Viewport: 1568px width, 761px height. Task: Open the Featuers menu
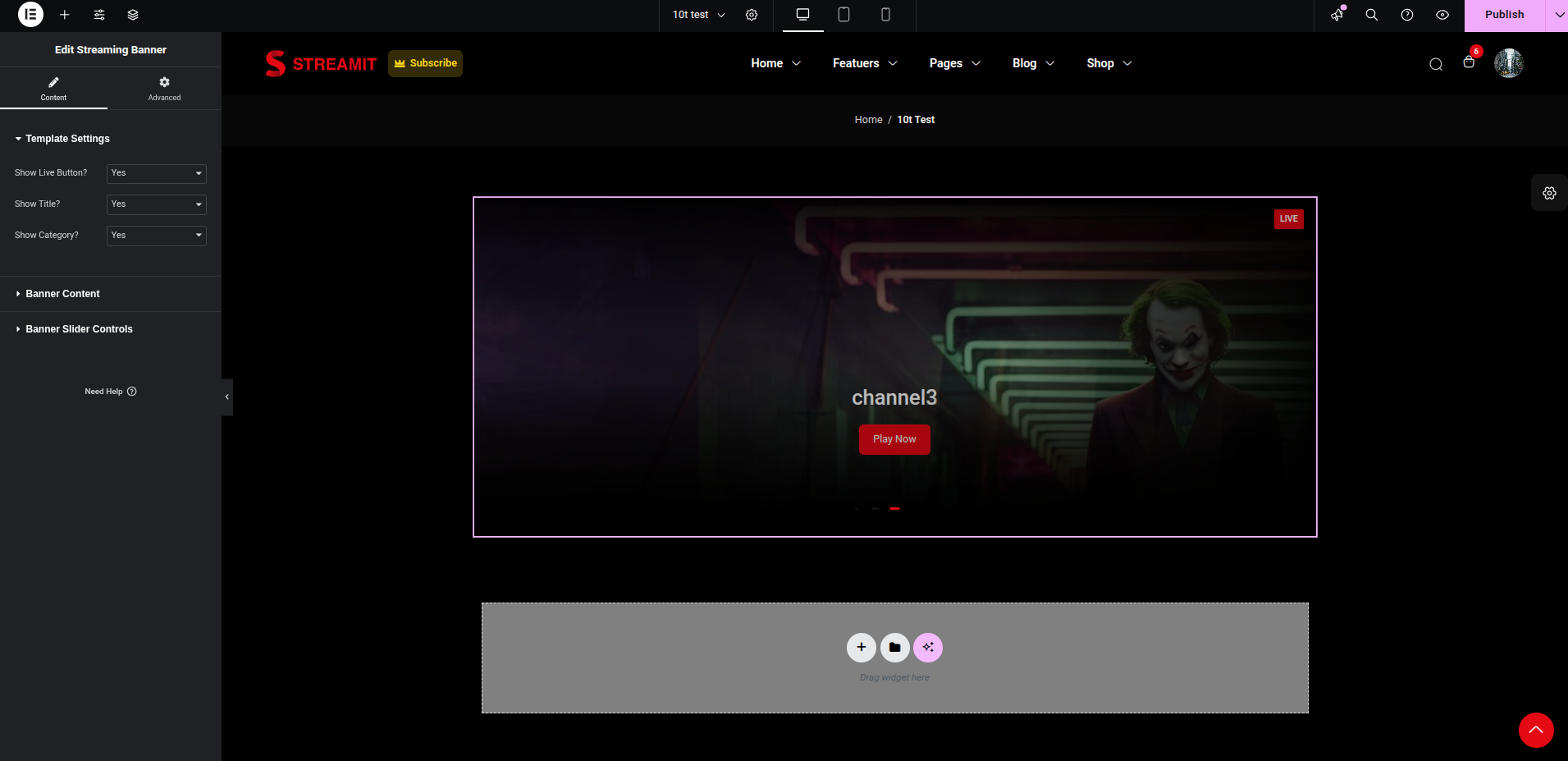pyautogui.click(x=865, y=63)
